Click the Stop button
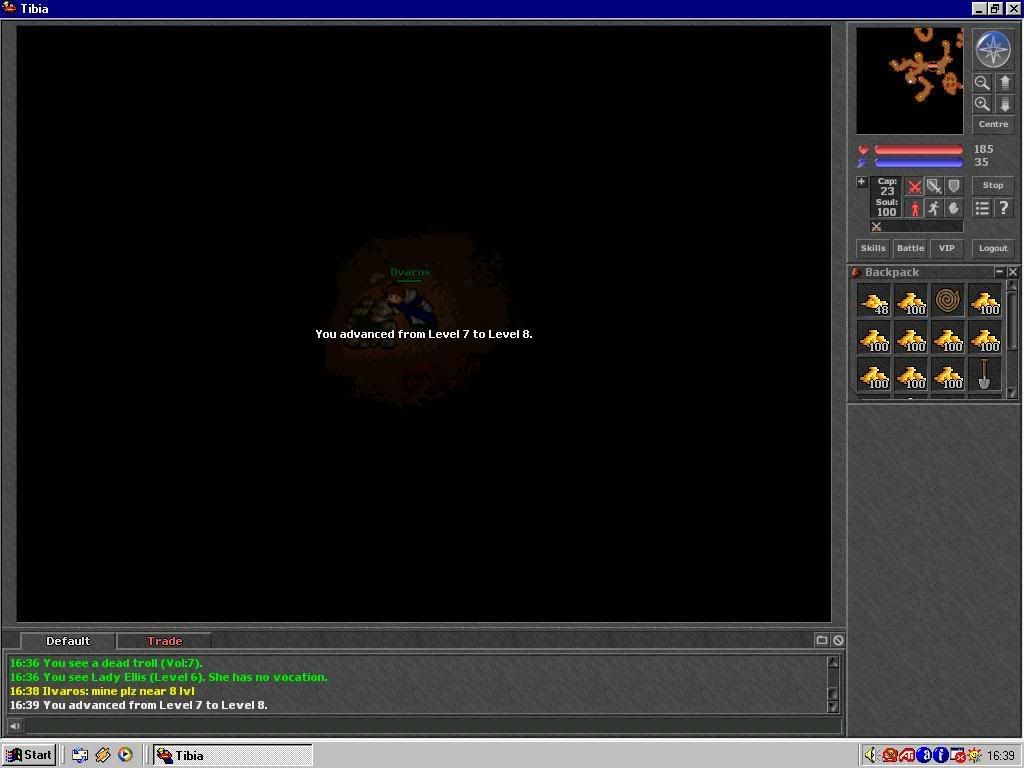Screen dimensions: 1024x768 [x=993, y=185]
